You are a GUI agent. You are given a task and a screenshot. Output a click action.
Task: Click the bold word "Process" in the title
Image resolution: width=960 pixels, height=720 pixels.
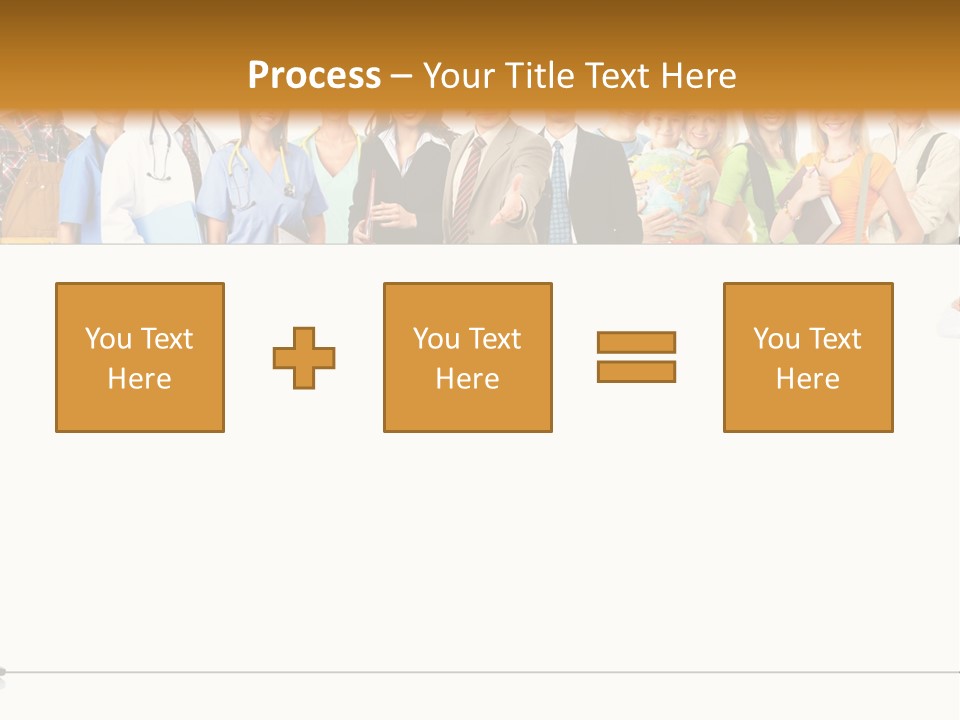coord(314,75)
